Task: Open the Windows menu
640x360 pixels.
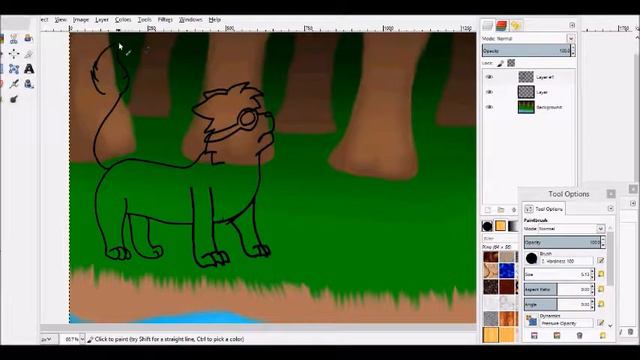Action: 191,20
